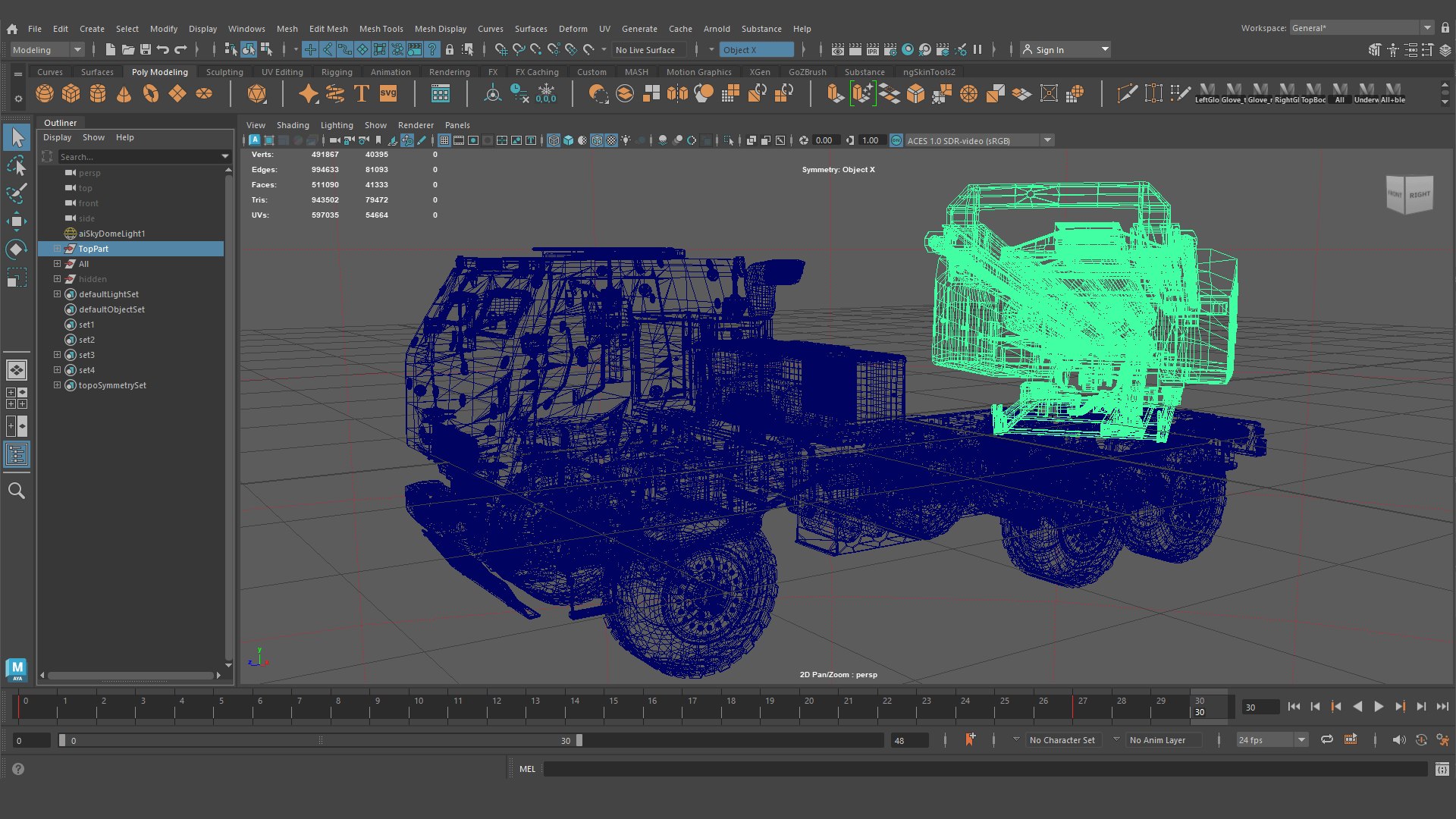Expand the TopPart node in Outliner
The image size is (1456, 819).
point(57,249)
